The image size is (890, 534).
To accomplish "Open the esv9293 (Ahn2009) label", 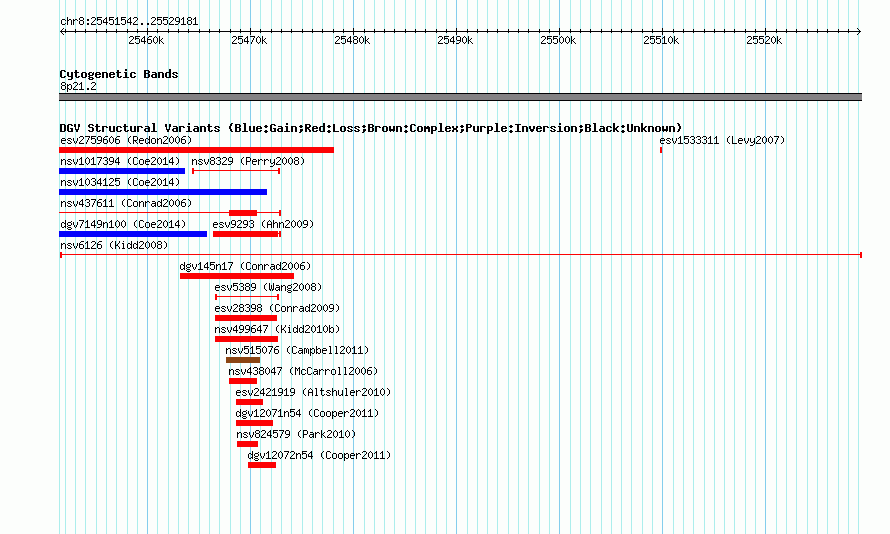I will click(263, 224).
